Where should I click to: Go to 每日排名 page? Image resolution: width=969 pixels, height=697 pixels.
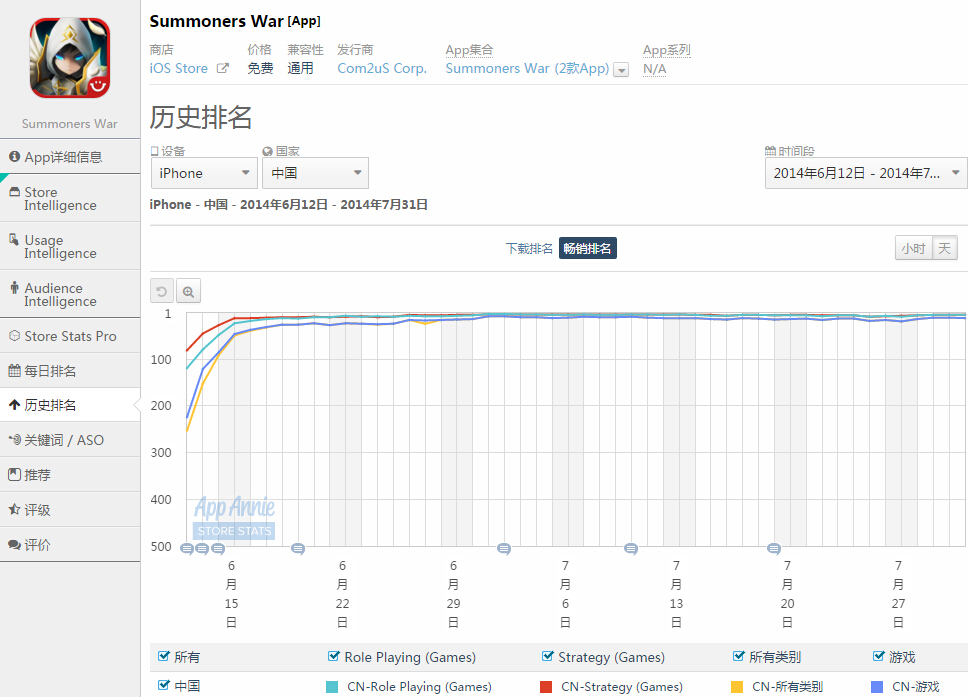coord(70,371)
